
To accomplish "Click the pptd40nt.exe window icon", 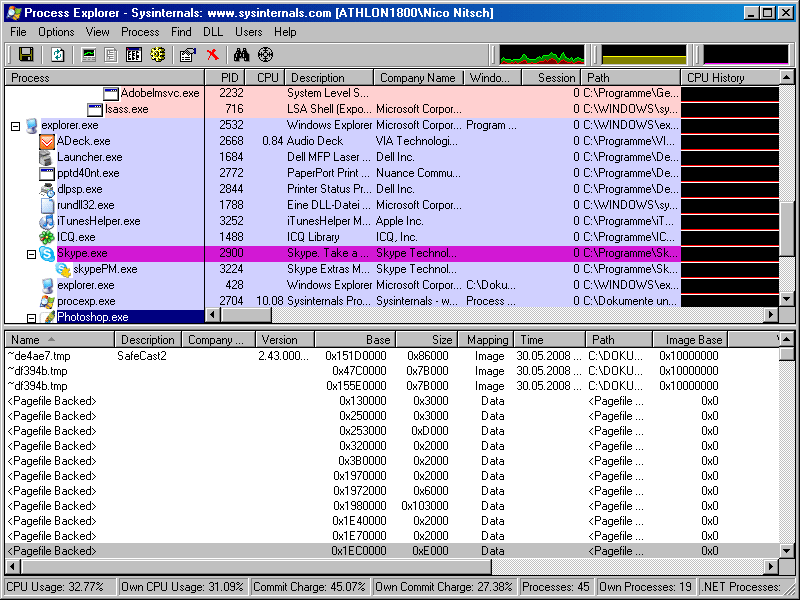I will coord(47,173).
